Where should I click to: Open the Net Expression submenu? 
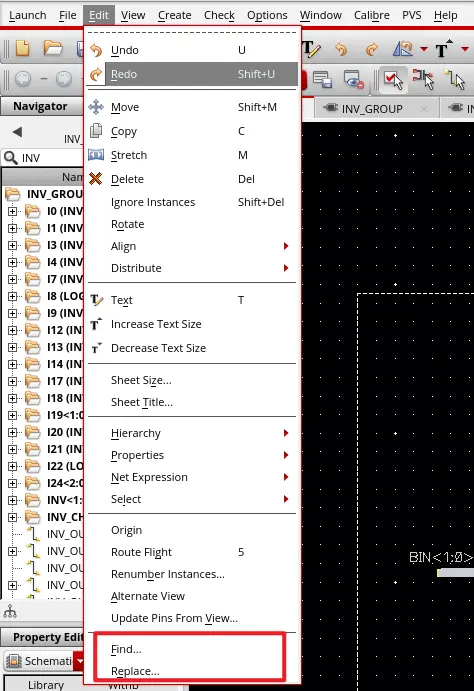tap(192, 477)
